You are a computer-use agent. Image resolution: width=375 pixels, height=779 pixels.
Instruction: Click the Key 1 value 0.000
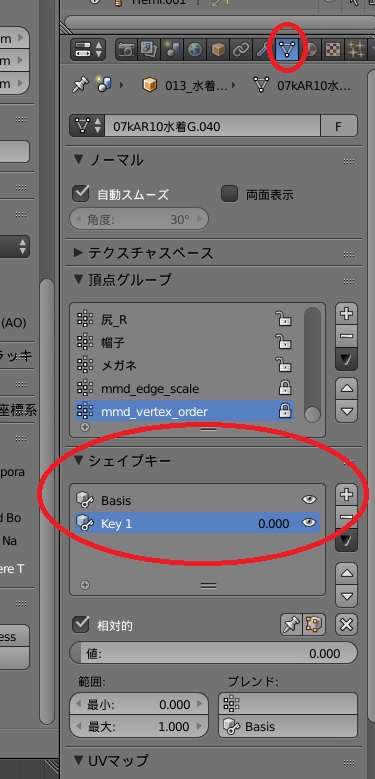[274, 523]
